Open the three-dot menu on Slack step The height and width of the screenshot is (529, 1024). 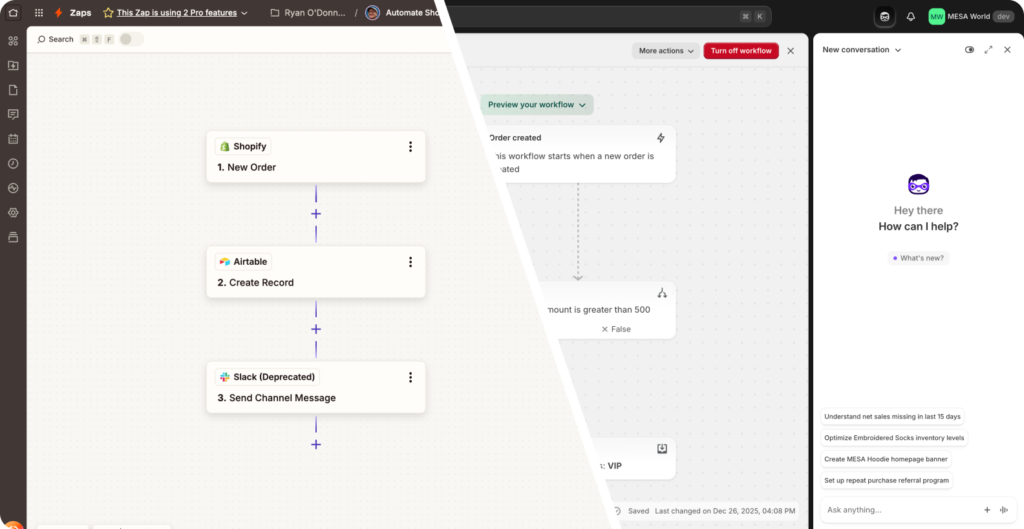click(x=410, y=377)
